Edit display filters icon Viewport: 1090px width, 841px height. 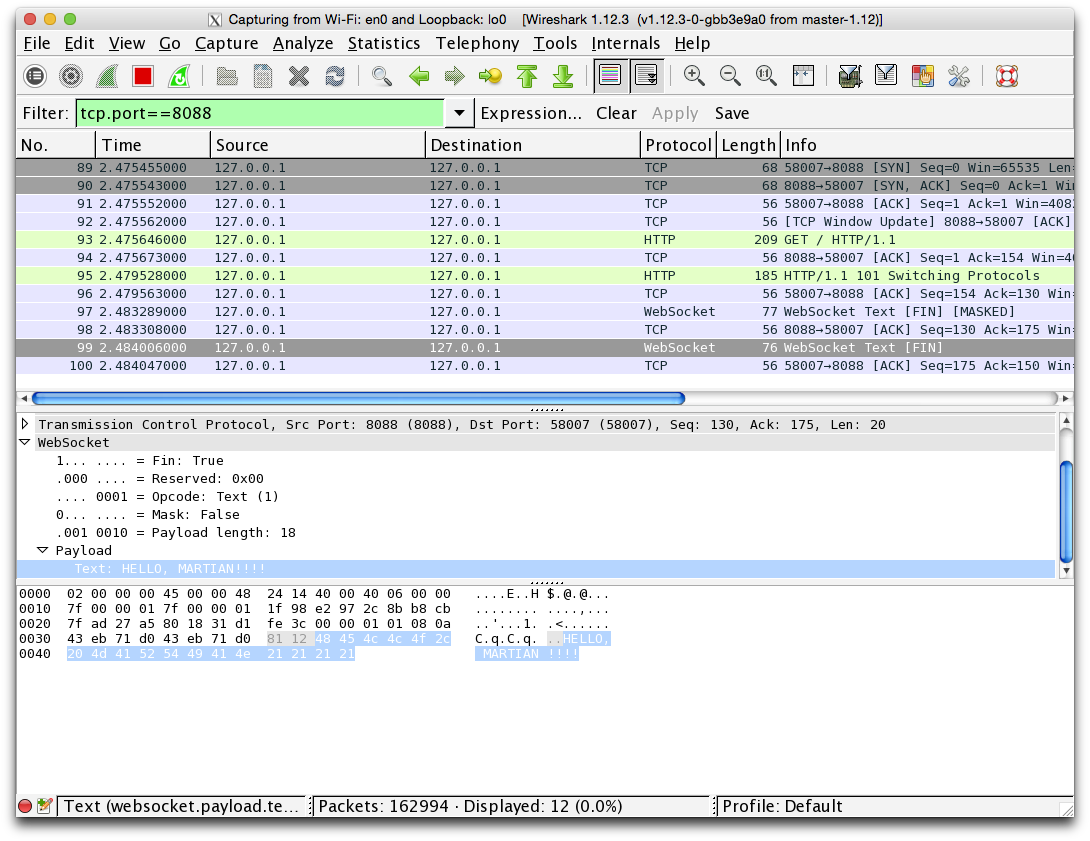886,76
